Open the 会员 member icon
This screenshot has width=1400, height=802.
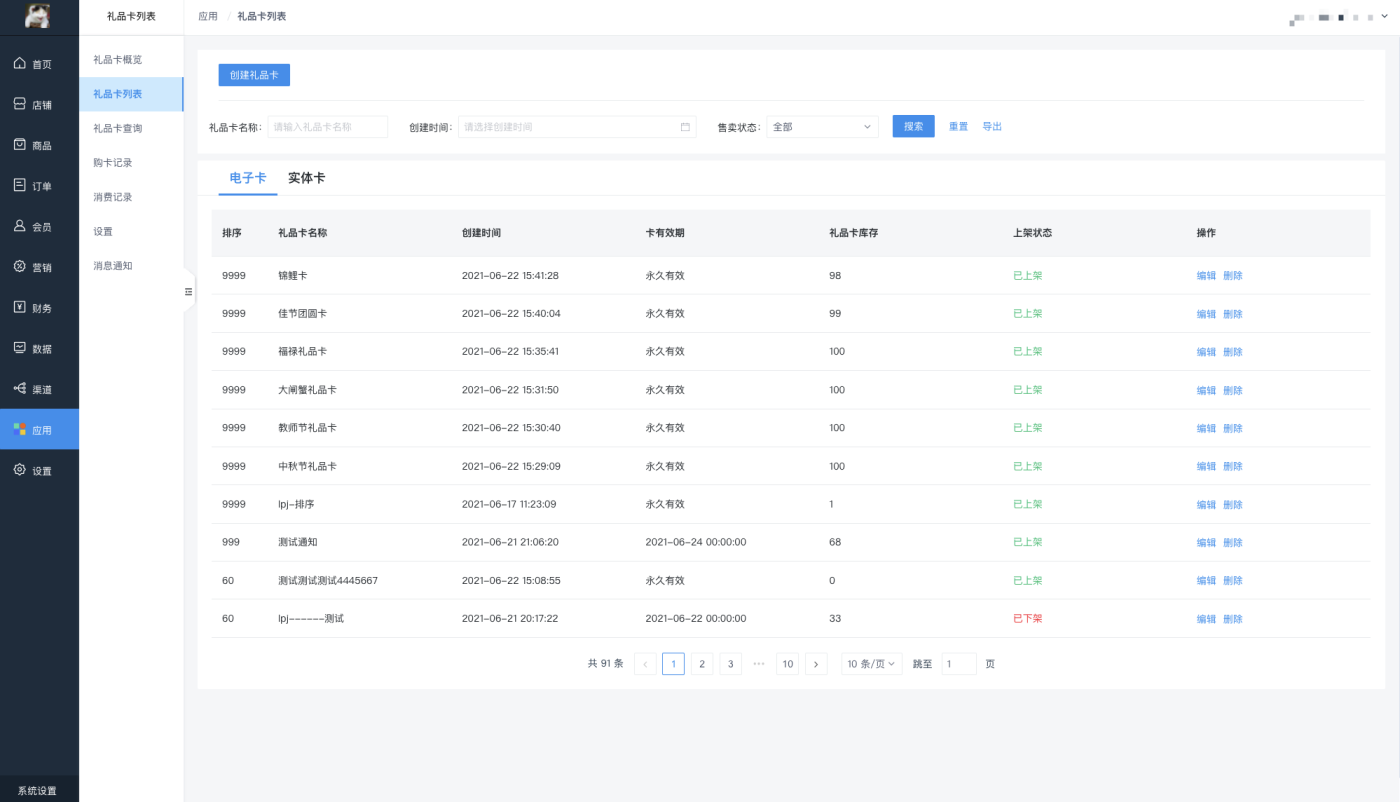pyautogui.click(x=20, y=226)
